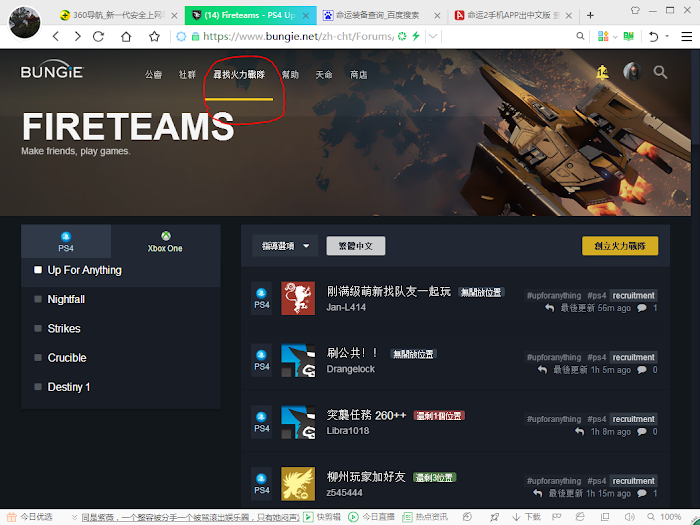Open the 商店 navigation menu

(358, 75)
